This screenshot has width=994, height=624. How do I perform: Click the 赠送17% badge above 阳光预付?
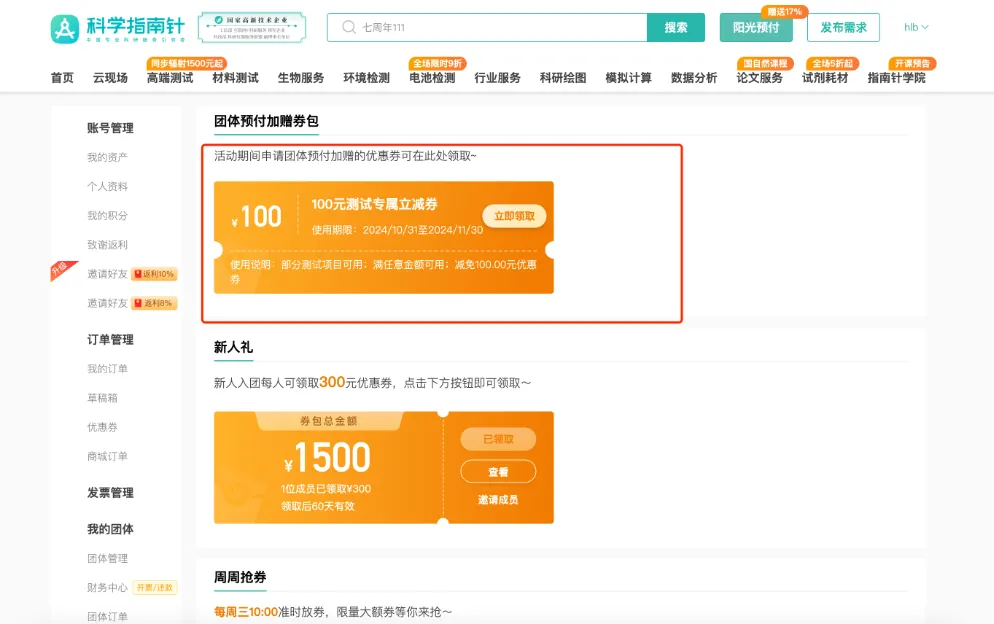click(x=784, y=12)
